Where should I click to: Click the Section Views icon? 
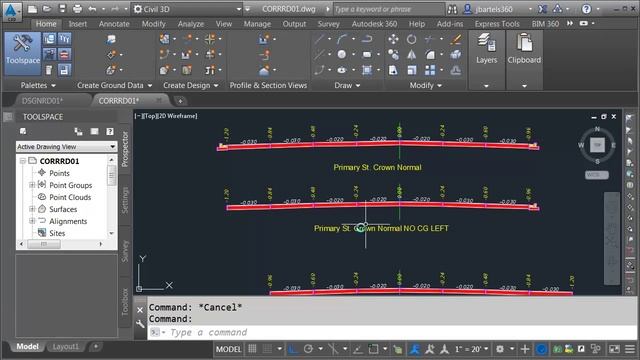click(264, 70)
